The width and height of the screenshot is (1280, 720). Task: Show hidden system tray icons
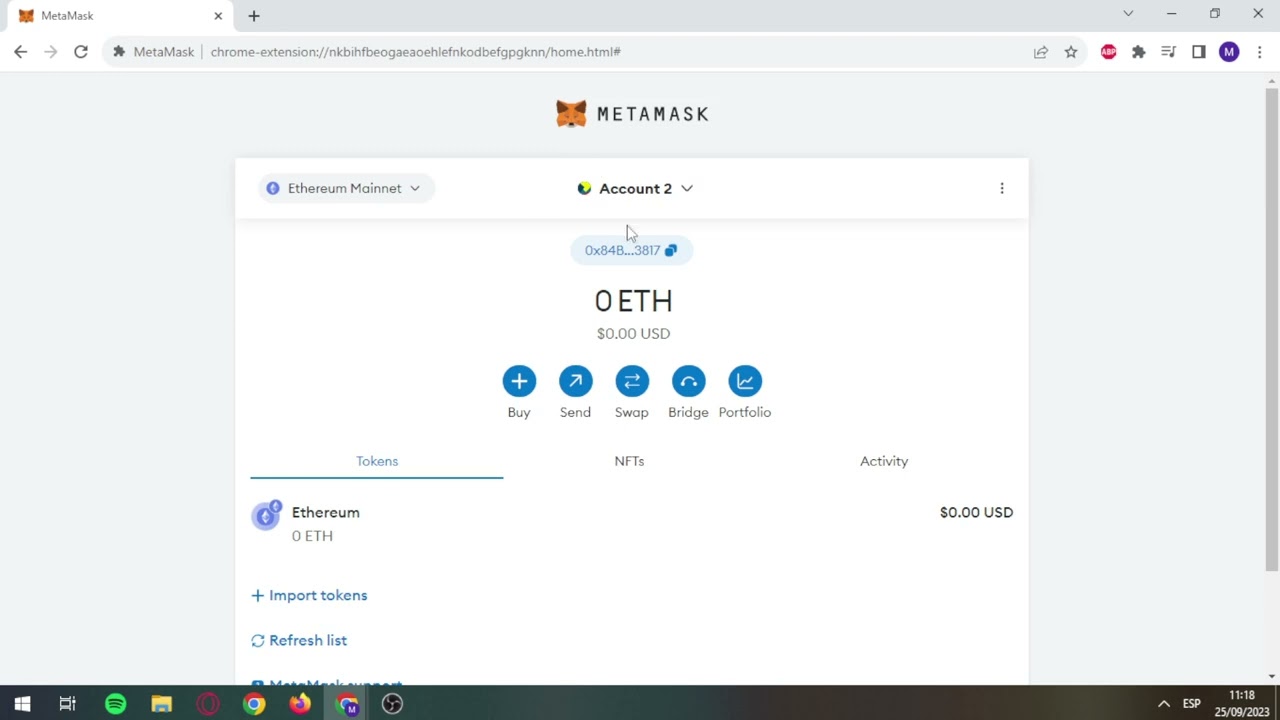1164,704
